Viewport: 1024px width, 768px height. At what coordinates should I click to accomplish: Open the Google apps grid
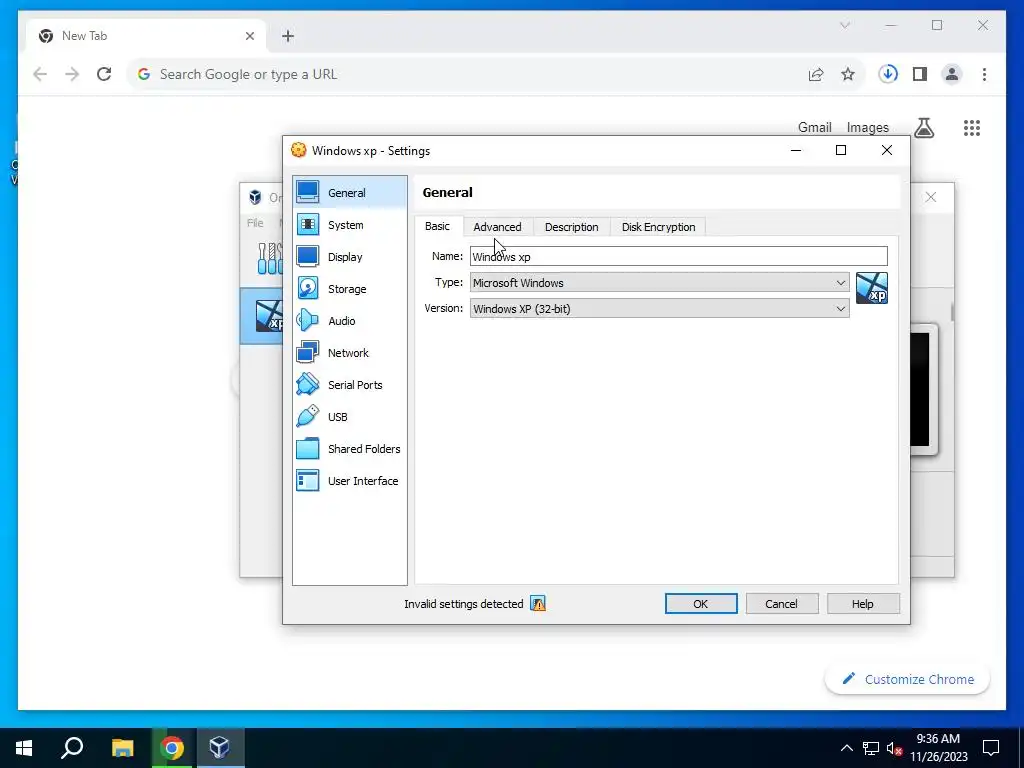coord(972,127)
